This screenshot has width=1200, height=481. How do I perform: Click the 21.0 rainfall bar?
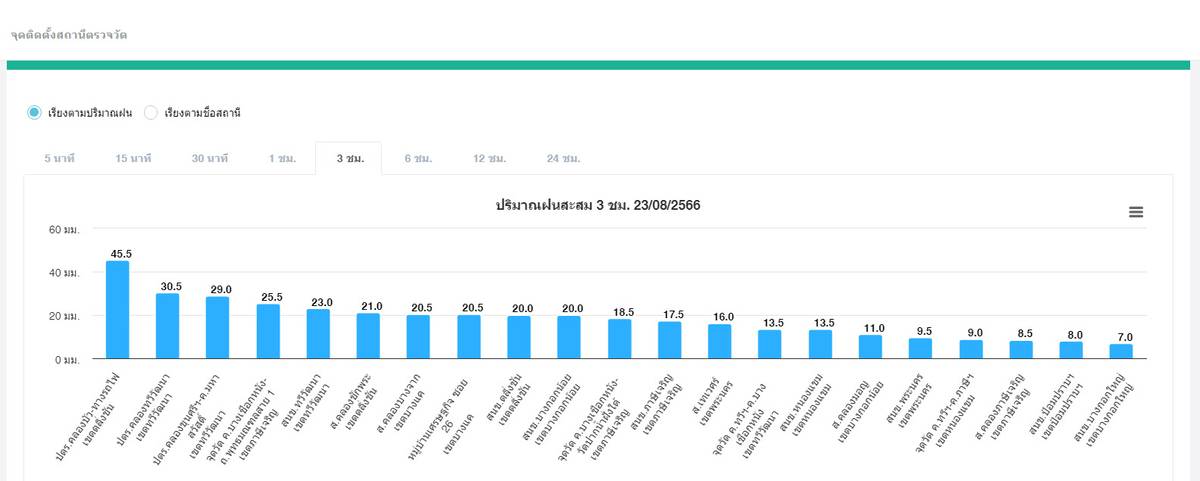(x=368, y=336)
